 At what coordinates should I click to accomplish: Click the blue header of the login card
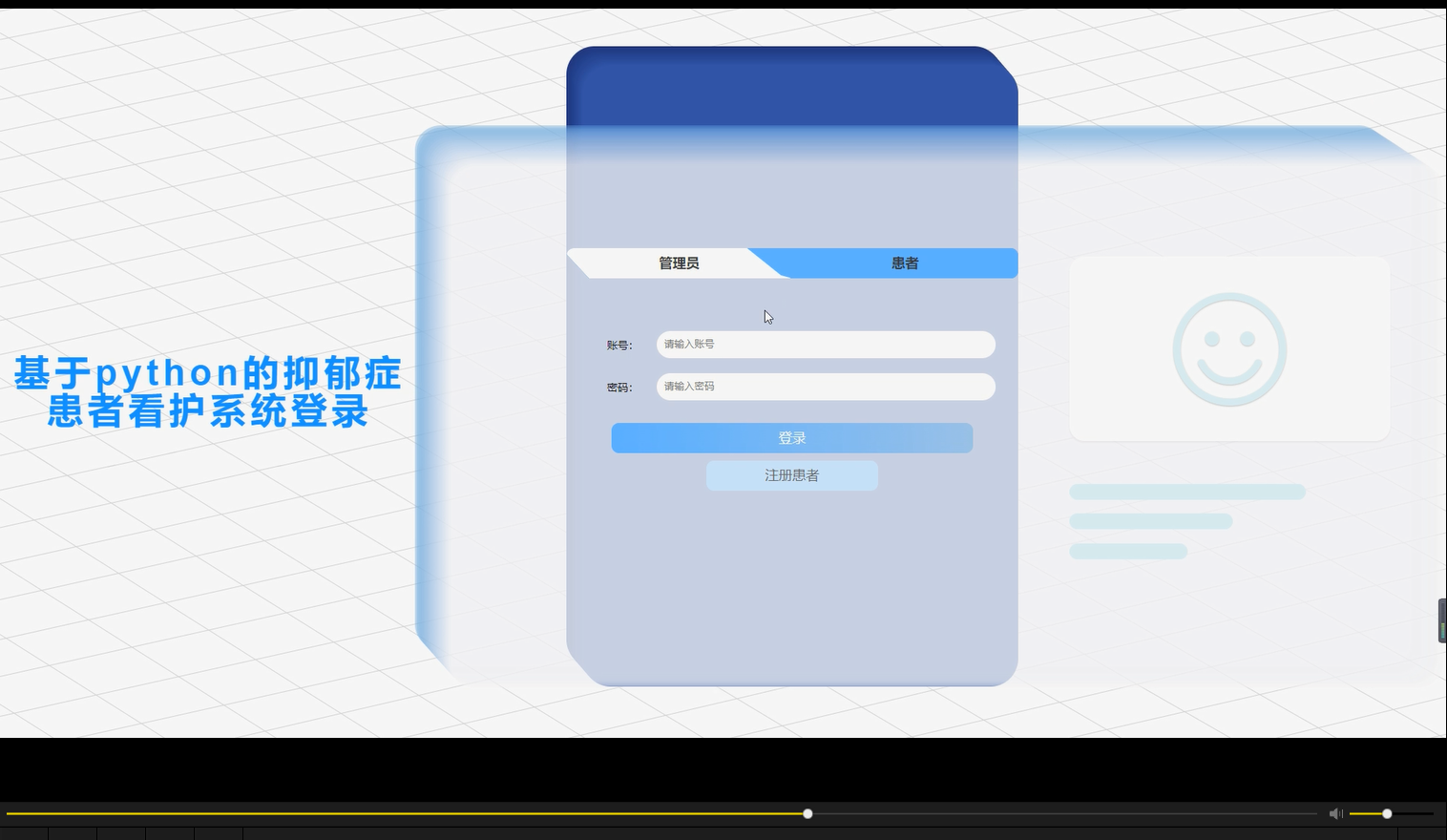point(791,86)
